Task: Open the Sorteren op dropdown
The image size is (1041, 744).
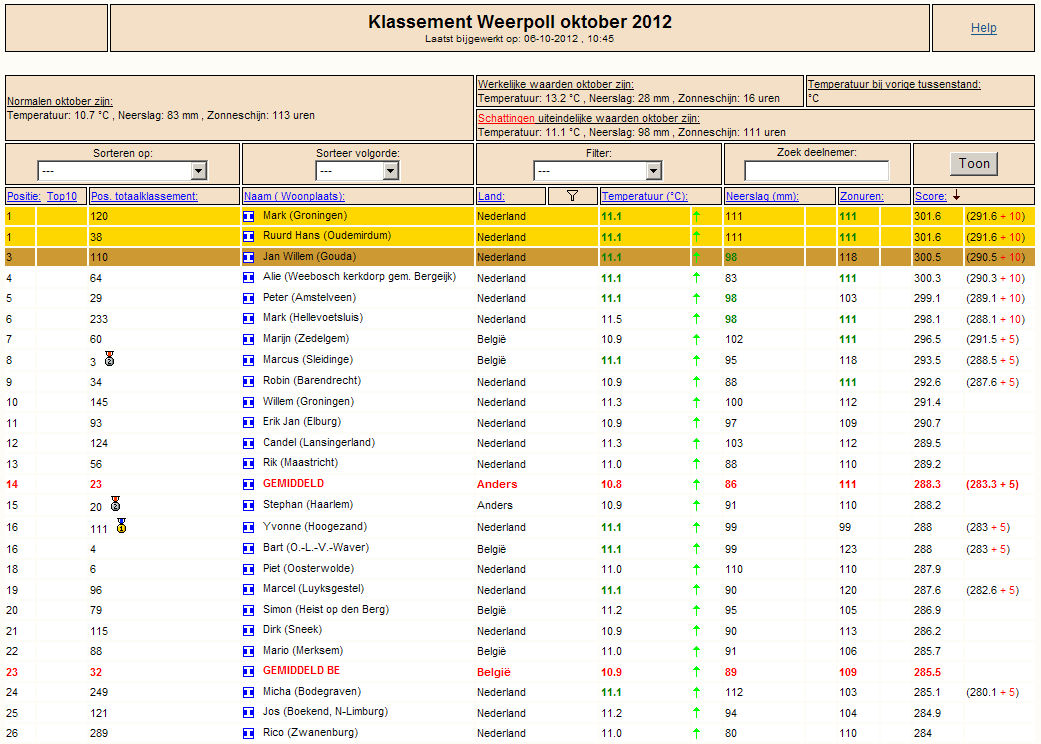Action: point(123,171)
